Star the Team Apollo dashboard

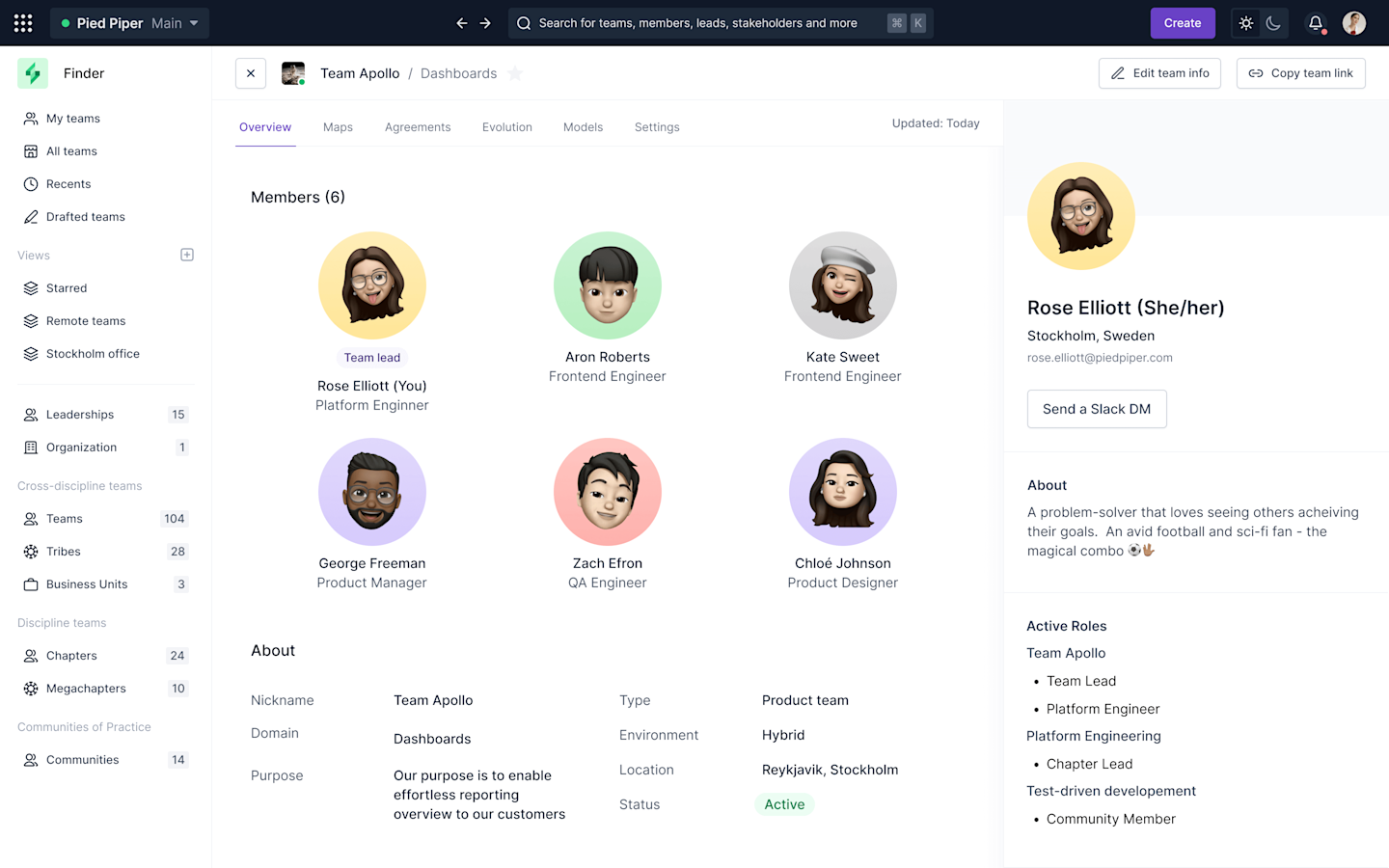coord(515,72)
